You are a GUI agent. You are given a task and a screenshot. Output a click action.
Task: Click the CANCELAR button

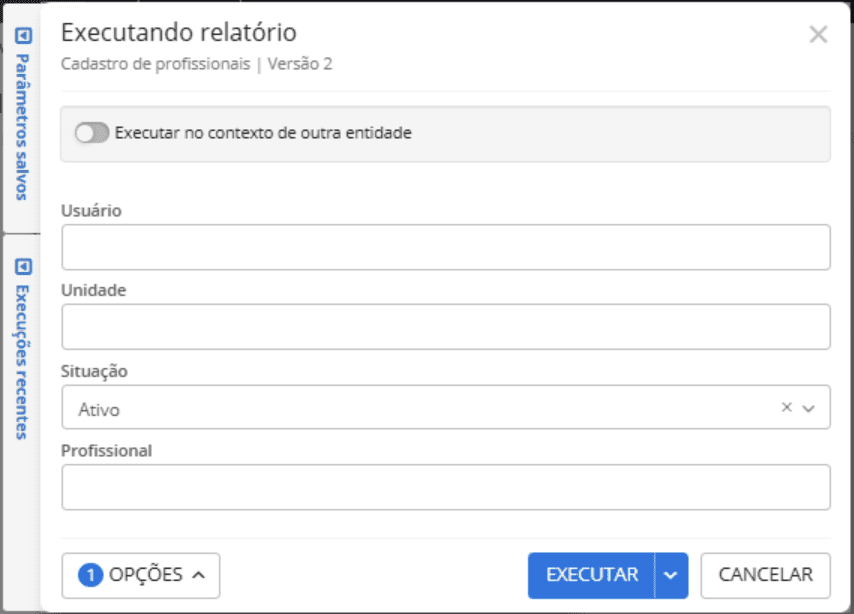click(765, 575)
